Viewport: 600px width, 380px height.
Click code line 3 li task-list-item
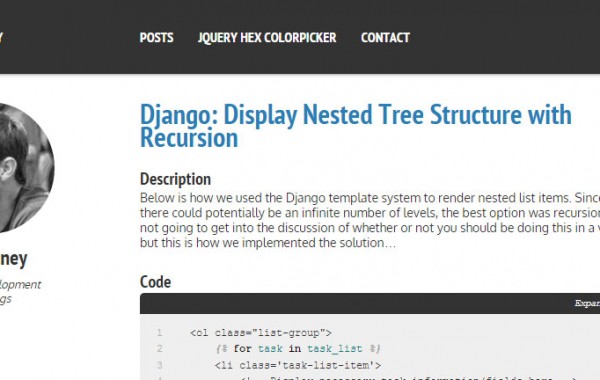[298, 365]
